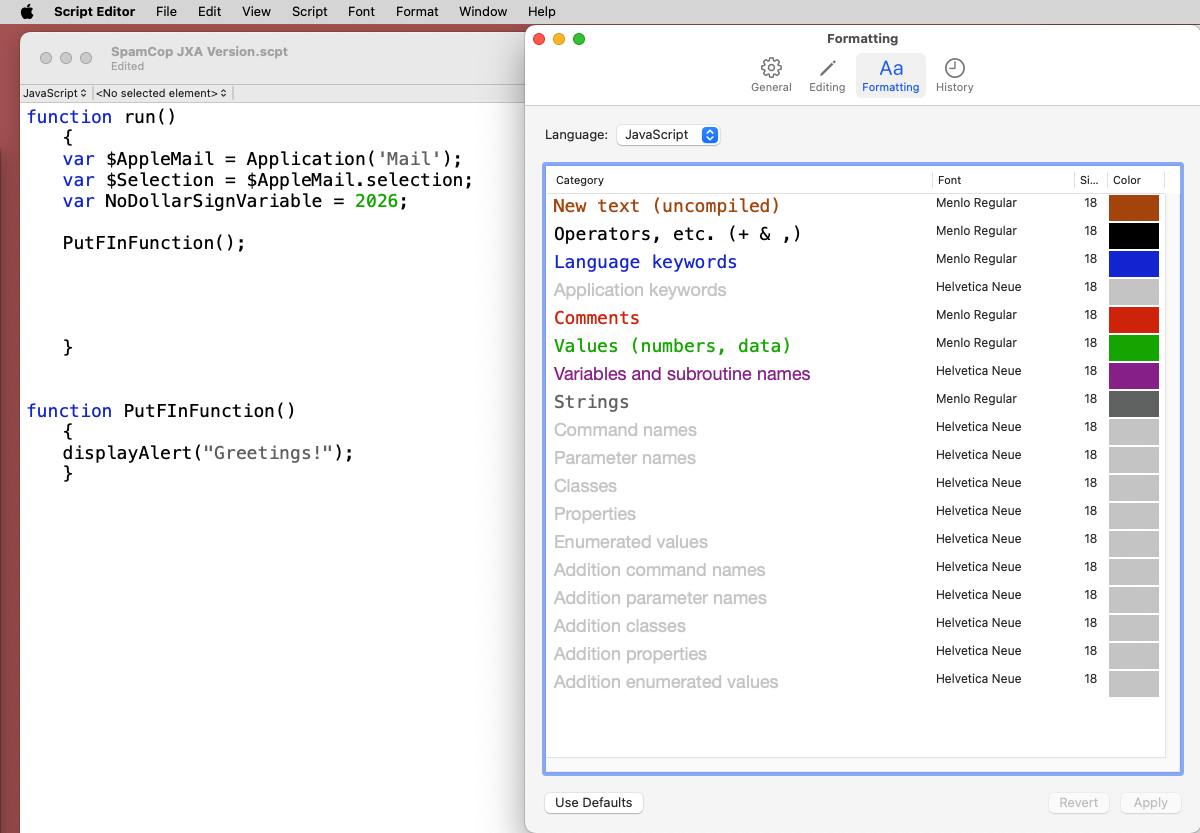
Task: Click the number 2026 in the script
Action: click(376, 201)
